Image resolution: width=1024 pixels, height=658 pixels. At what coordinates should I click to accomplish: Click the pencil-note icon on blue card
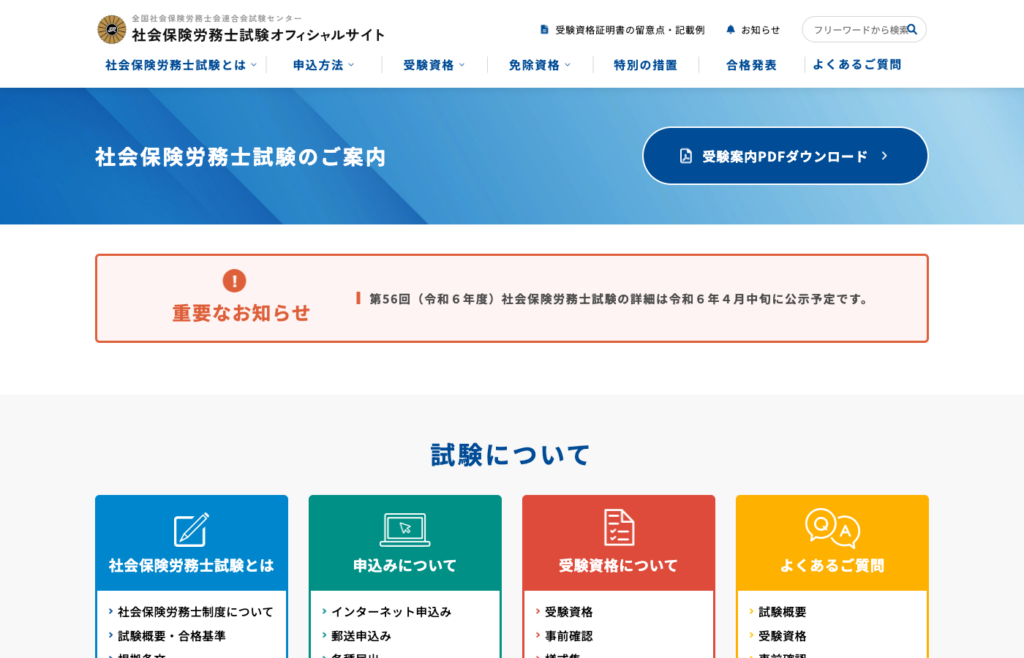click(191, 529)
